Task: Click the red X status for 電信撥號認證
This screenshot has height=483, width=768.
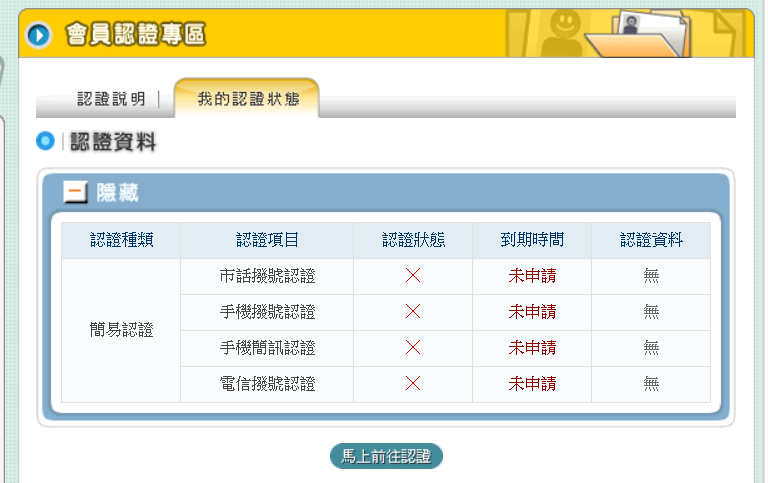Action: 413,384
